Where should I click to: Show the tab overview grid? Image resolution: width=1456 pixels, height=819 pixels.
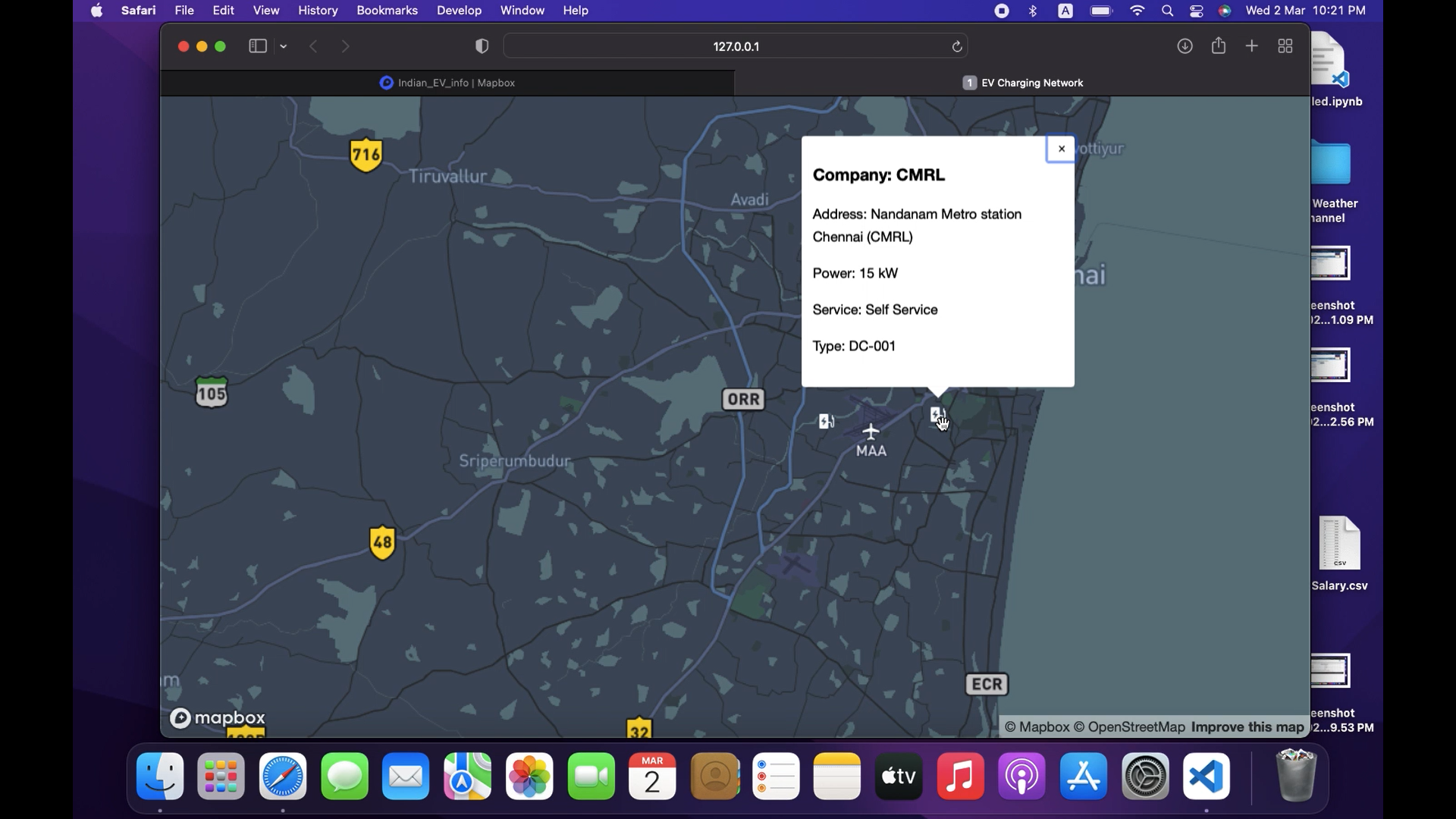point(1285,46)
